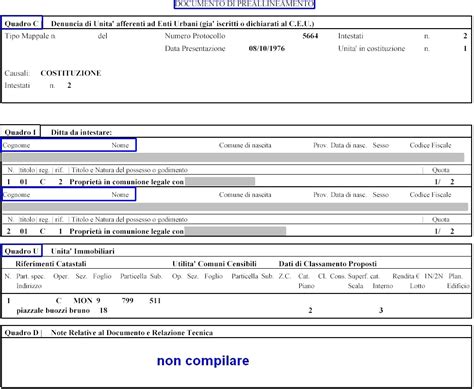
Task: Click the 'Lotto' column header
Action: point(417,286)
